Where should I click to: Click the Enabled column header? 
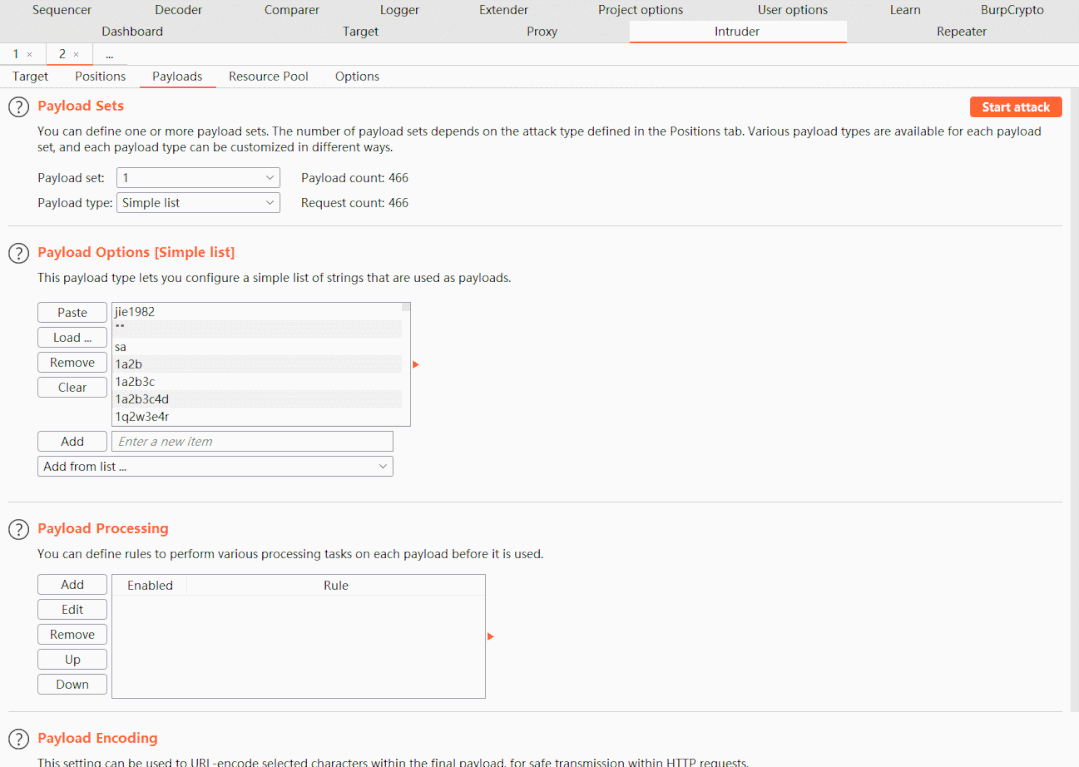(x=150, y=585)
